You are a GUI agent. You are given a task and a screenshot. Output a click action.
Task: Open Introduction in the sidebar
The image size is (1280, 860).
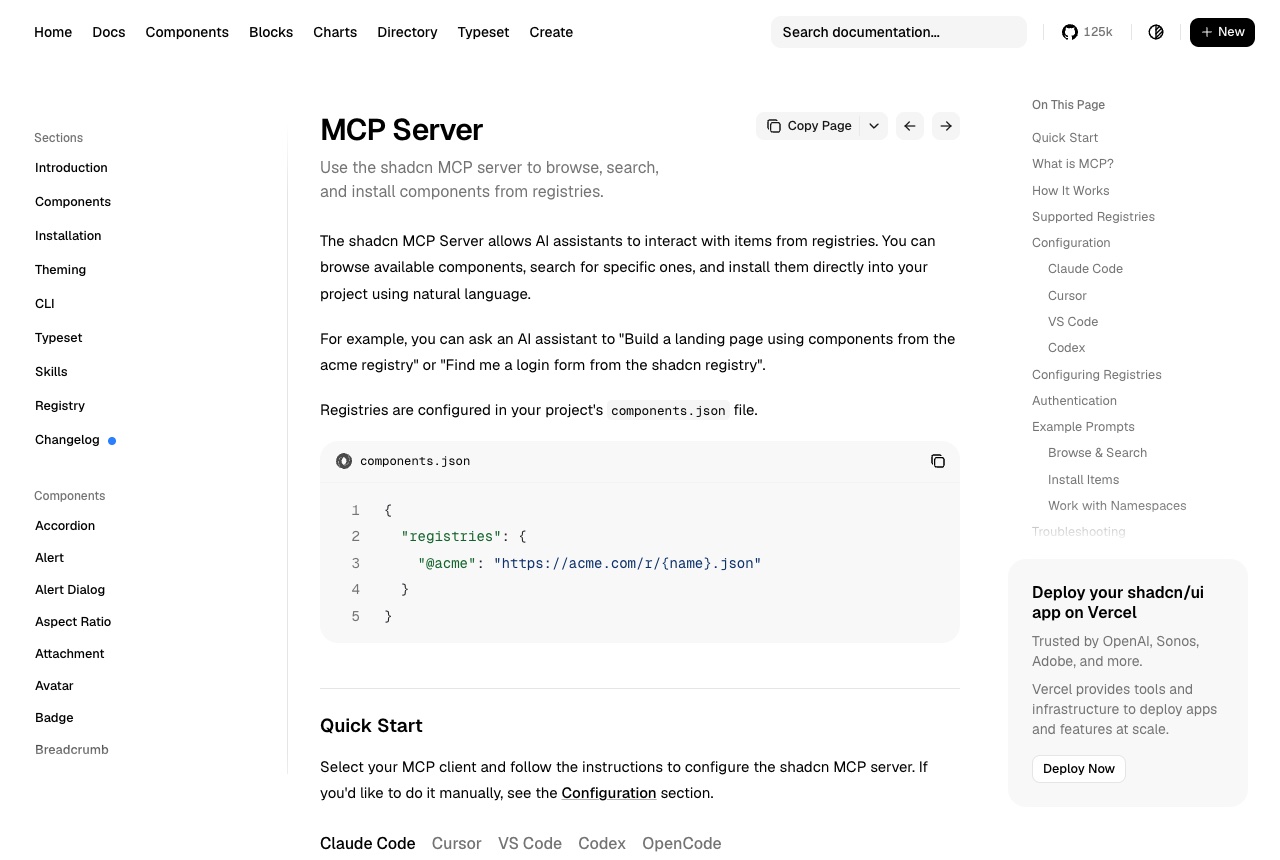[x=71, y=168]
